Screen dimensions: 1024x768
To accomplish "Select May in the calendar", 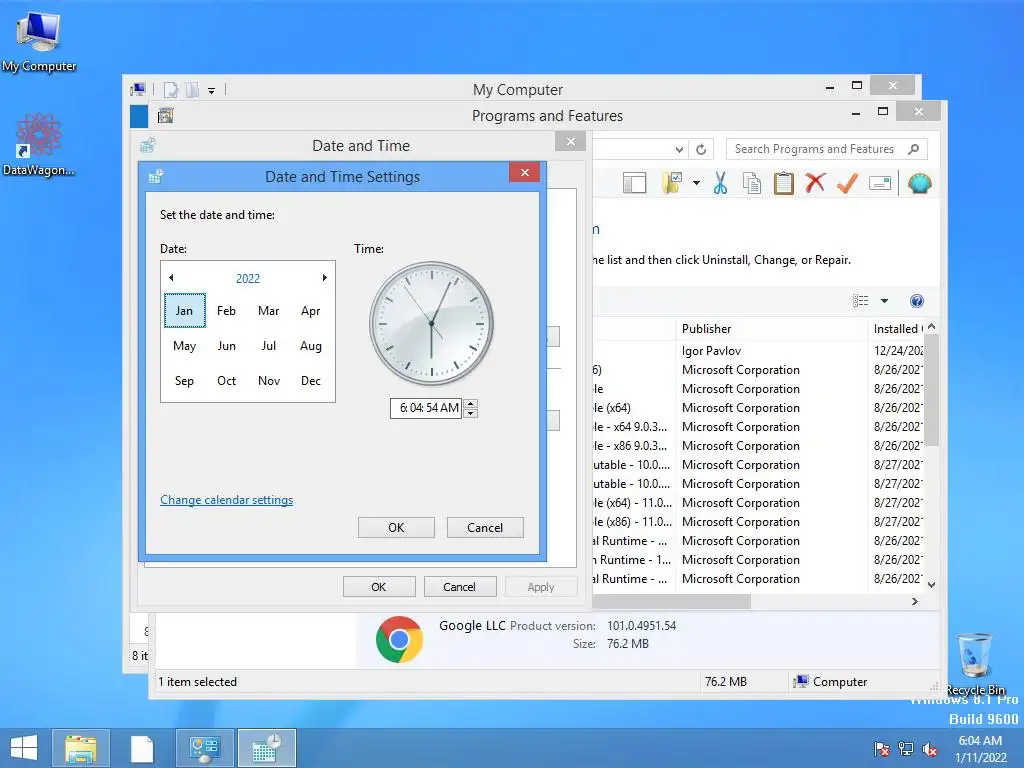I will click(184, 345).
